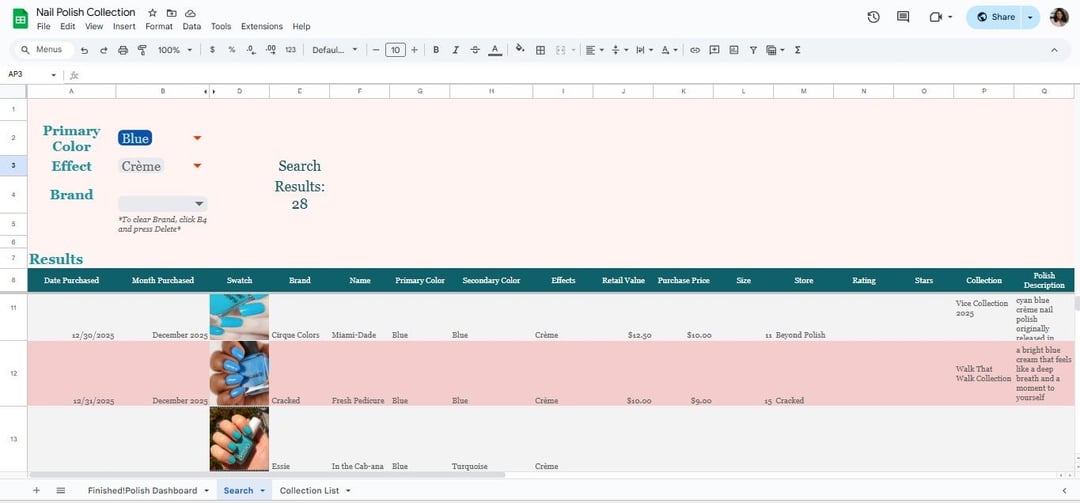Click the undo arrow

(84, 50)
